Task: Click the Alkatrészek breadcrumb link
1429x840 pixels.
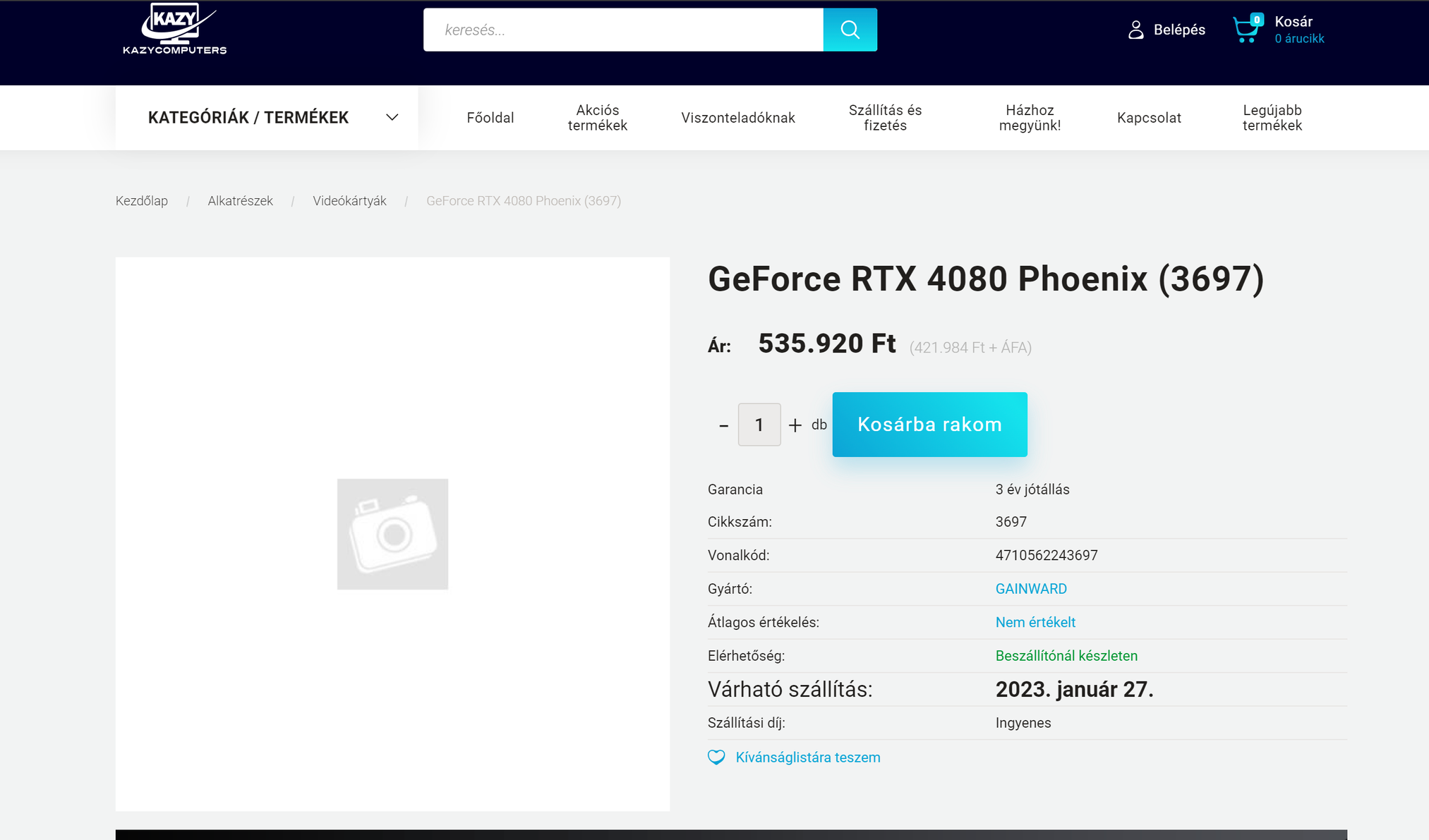Action: [240, 201]
